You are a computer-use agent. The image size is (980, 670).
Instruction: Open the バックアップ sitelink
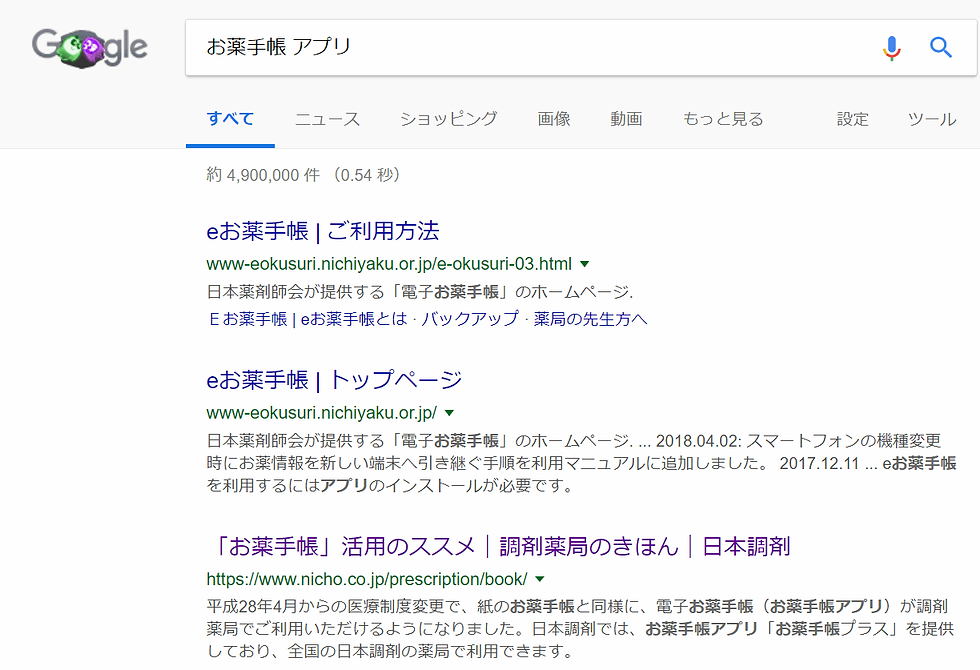470,319
